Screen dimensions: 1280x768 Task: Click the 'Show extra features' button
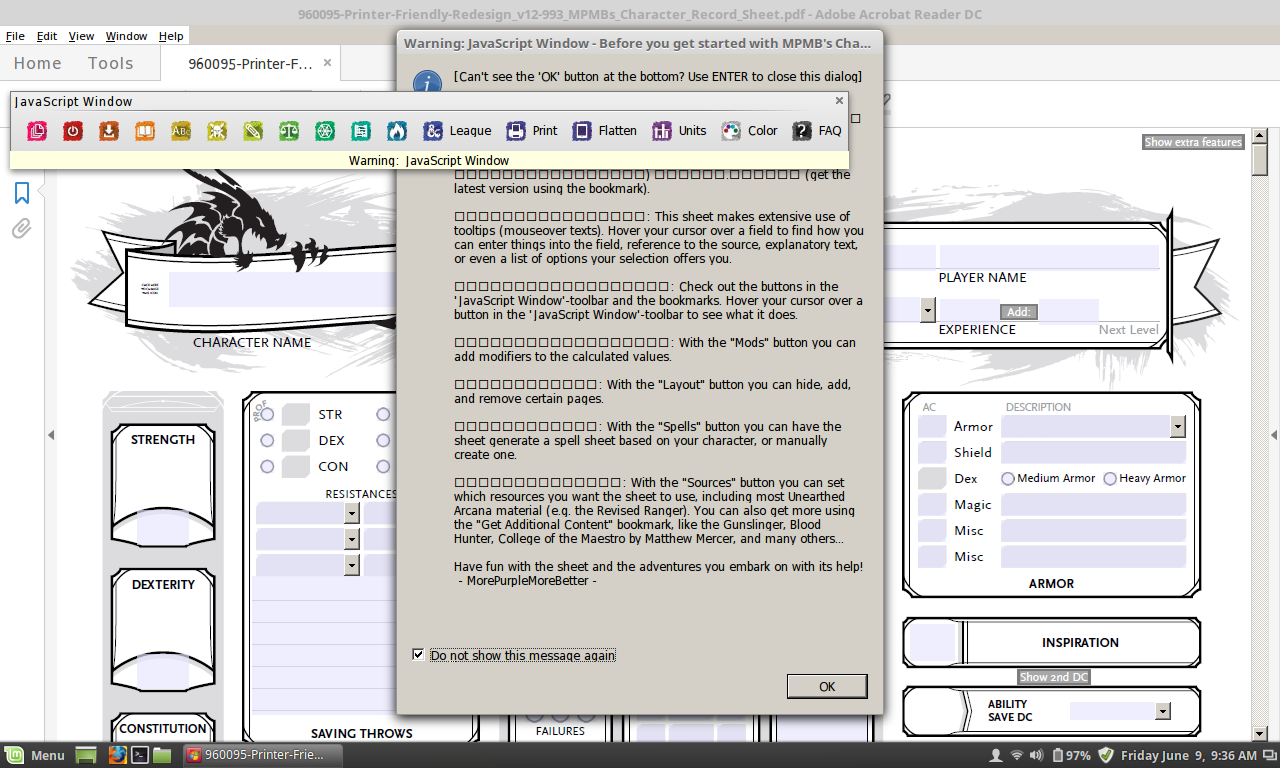[x=1193, y=142]
